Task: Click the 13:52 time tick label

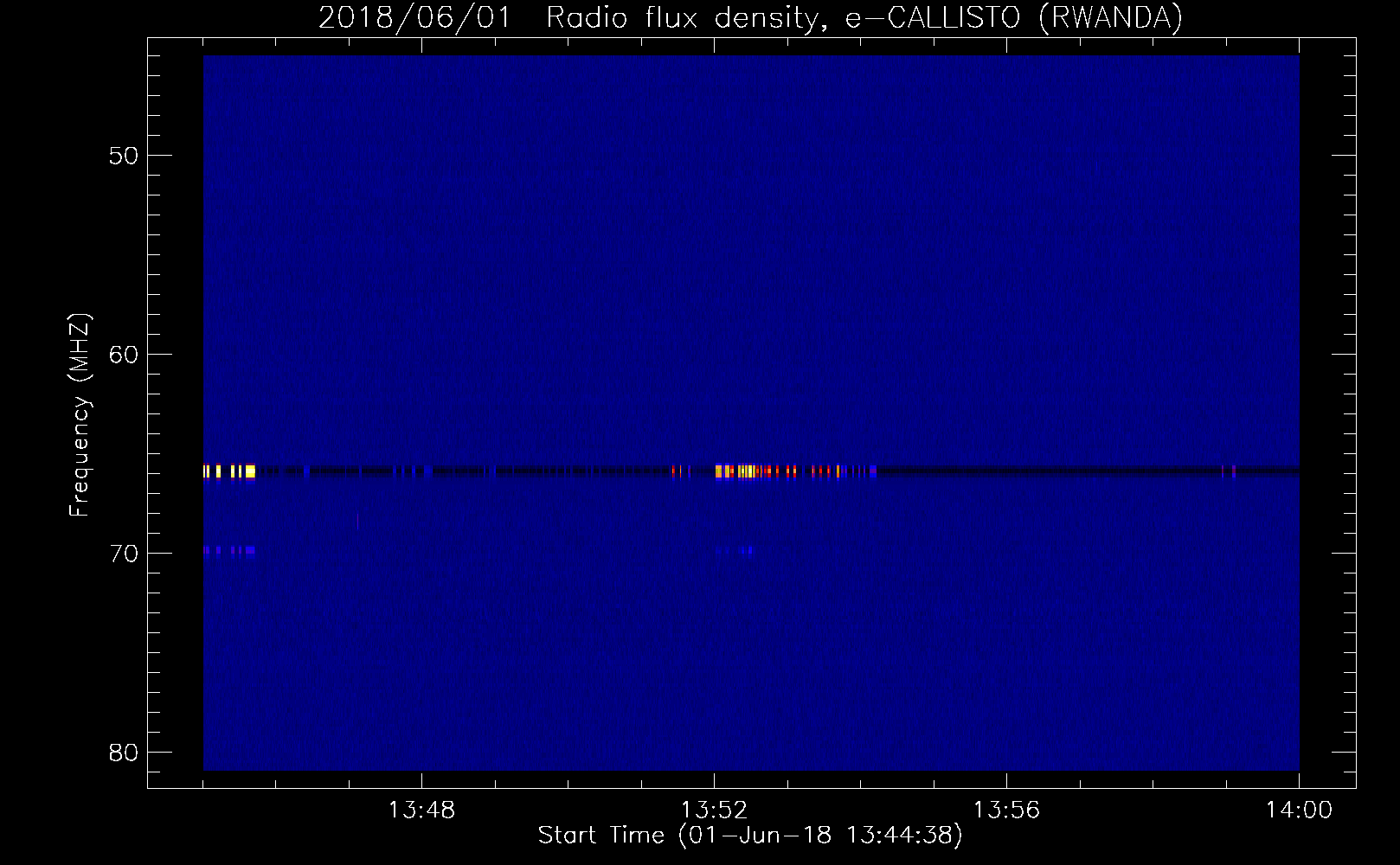Action: click(714, 811)
